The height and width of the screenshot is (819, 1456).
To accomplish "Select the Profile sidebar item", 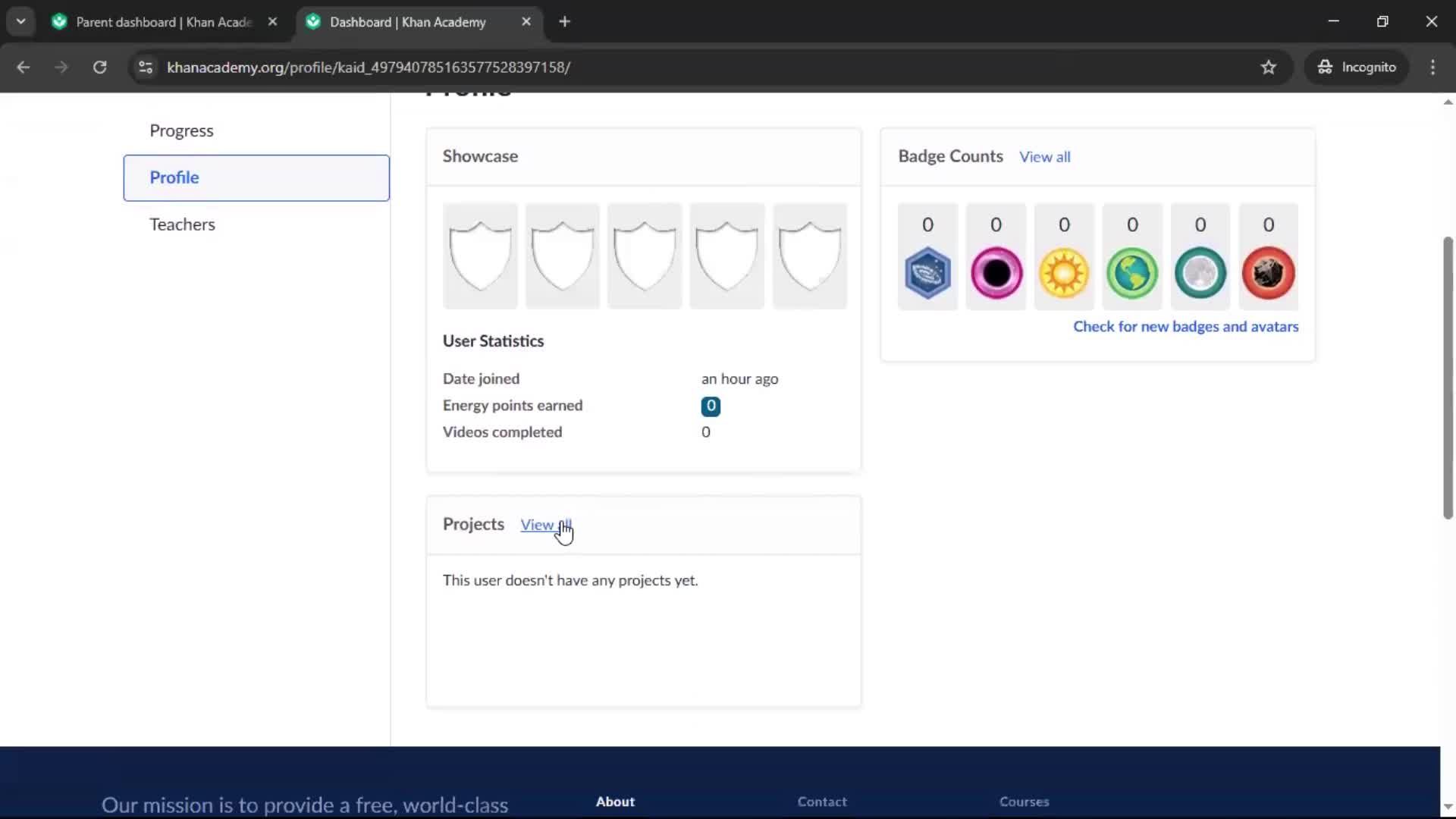I will click(x=256, y=177).
